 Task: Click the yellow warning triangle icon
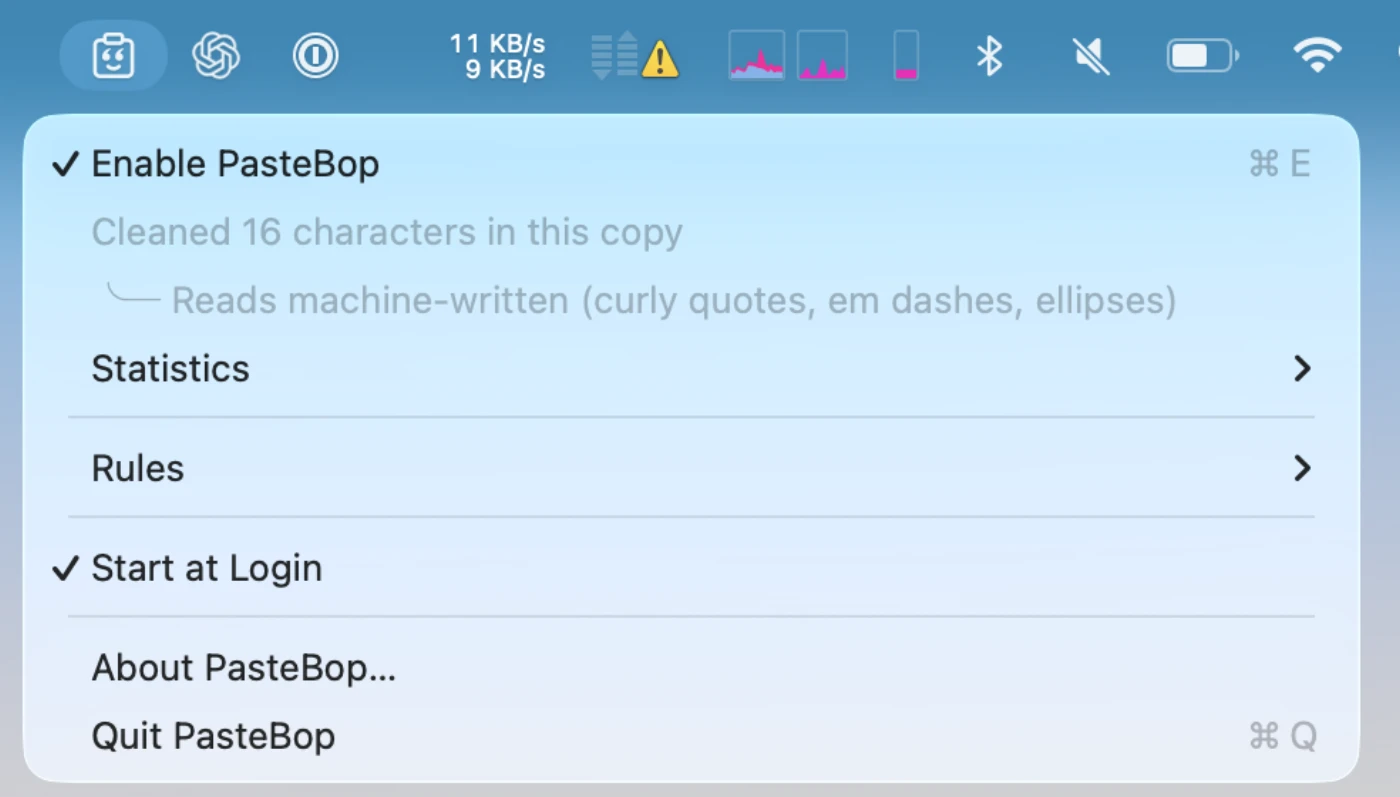660,59
